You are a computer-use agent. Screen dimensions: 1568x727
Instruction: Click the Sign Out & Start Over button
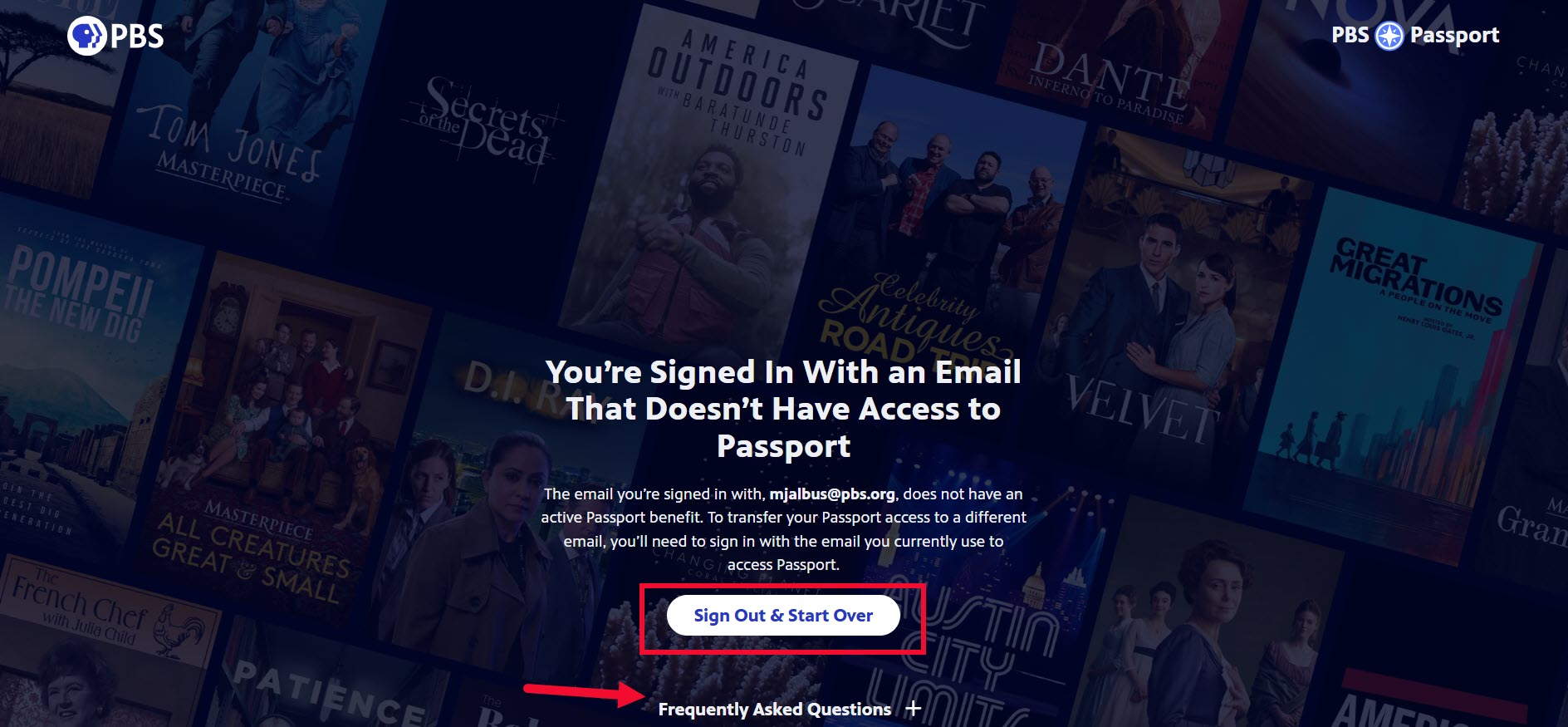783,616
